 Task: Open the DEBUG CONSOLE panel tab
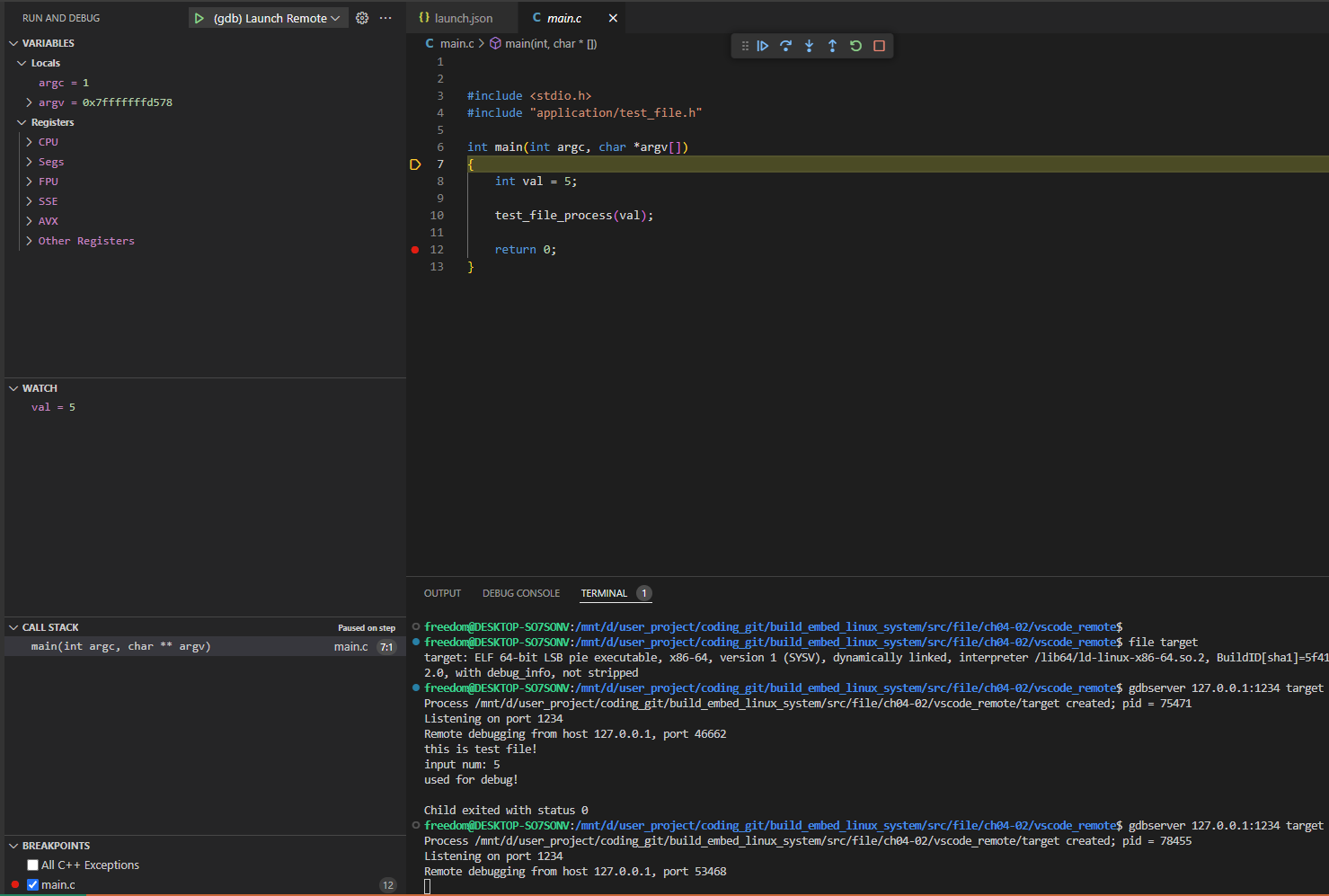(x=521, y=593)
